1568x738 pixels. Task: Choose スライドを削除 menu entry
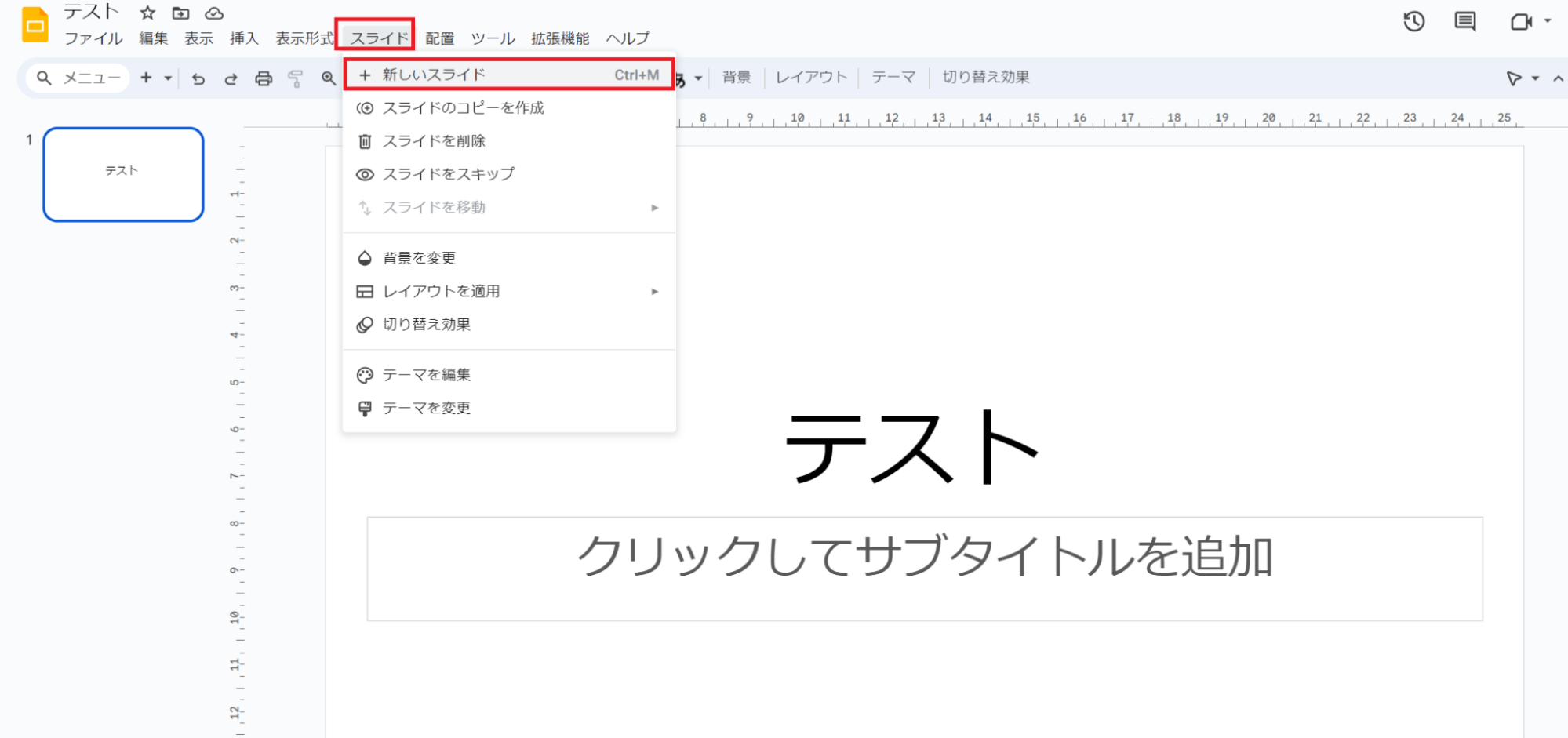pyautogui.click(x=434, y=141)
